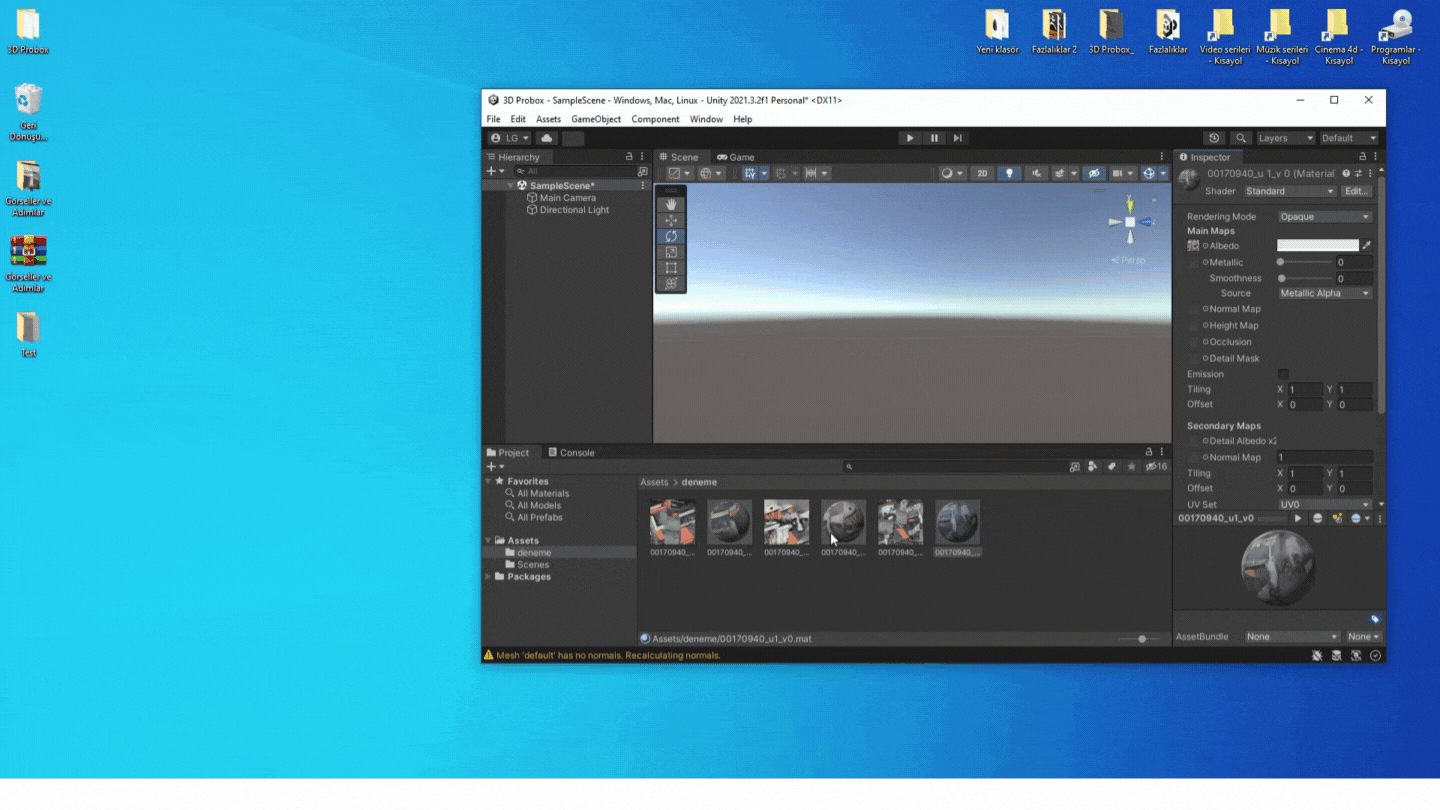Viewport: 1440px width, 810px height.
Task: Select the Hand tool in Scene view
Action: pyautogui.click(x=671, y=205)
